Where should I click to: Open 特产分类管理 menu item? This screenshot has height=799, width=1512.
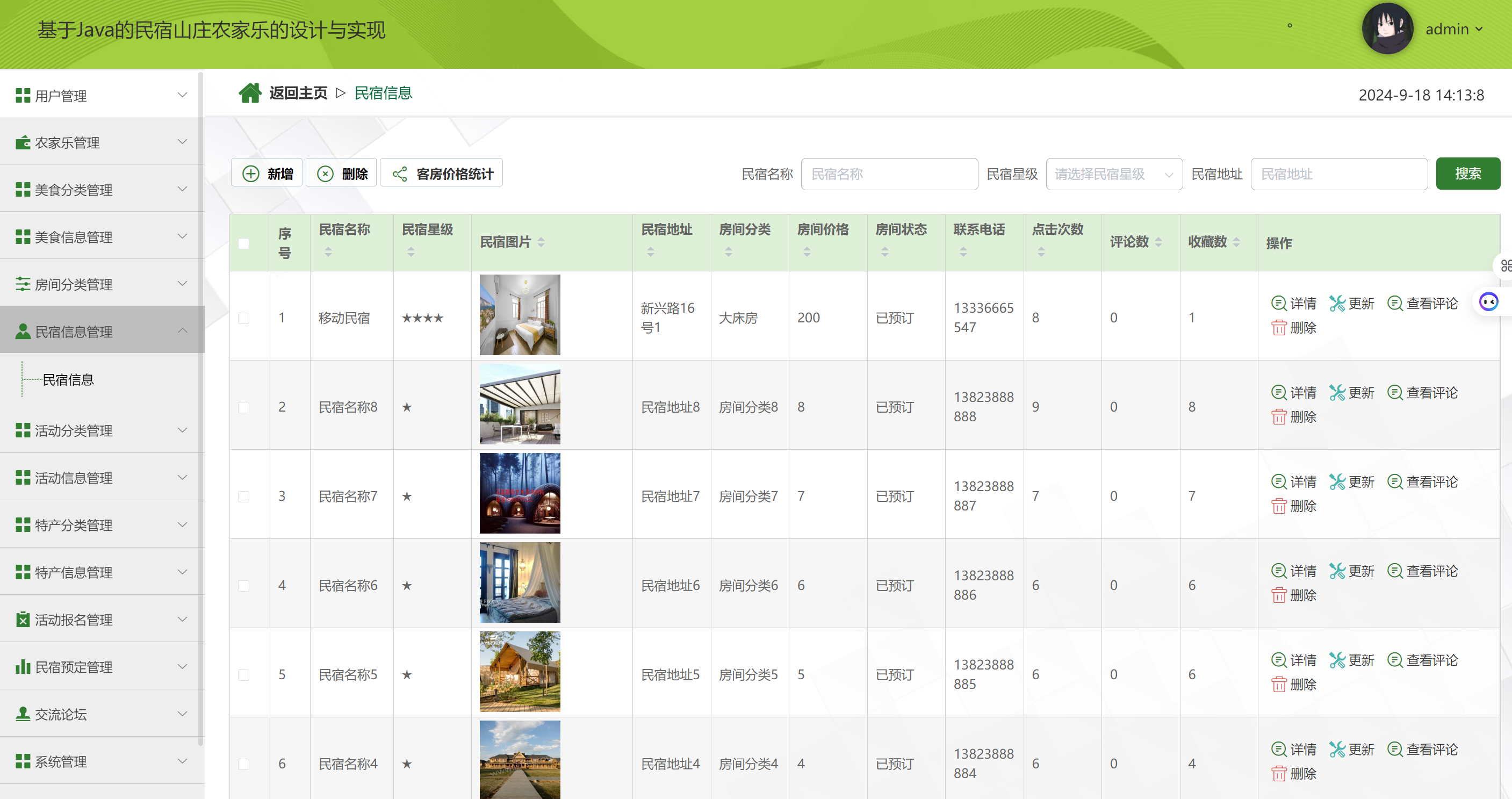[x=101, y=525]
